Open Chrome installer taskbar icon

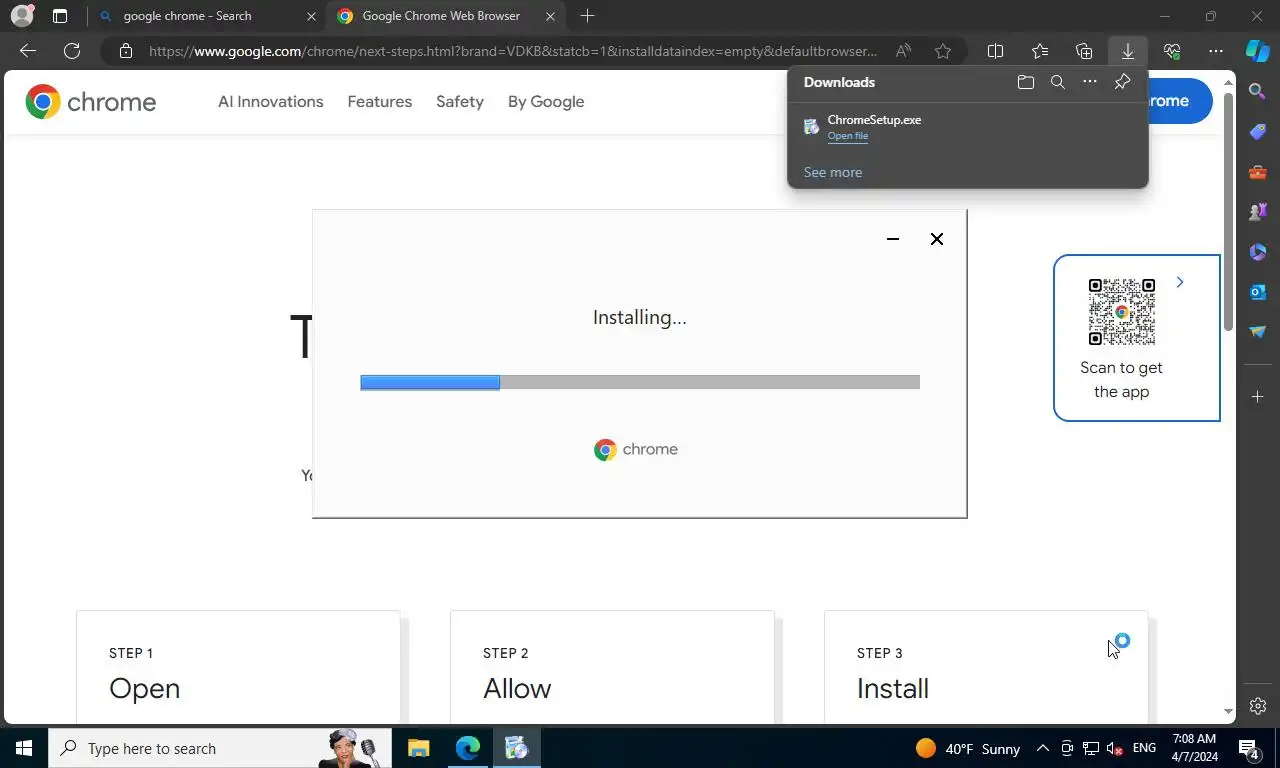pos(516,748)
